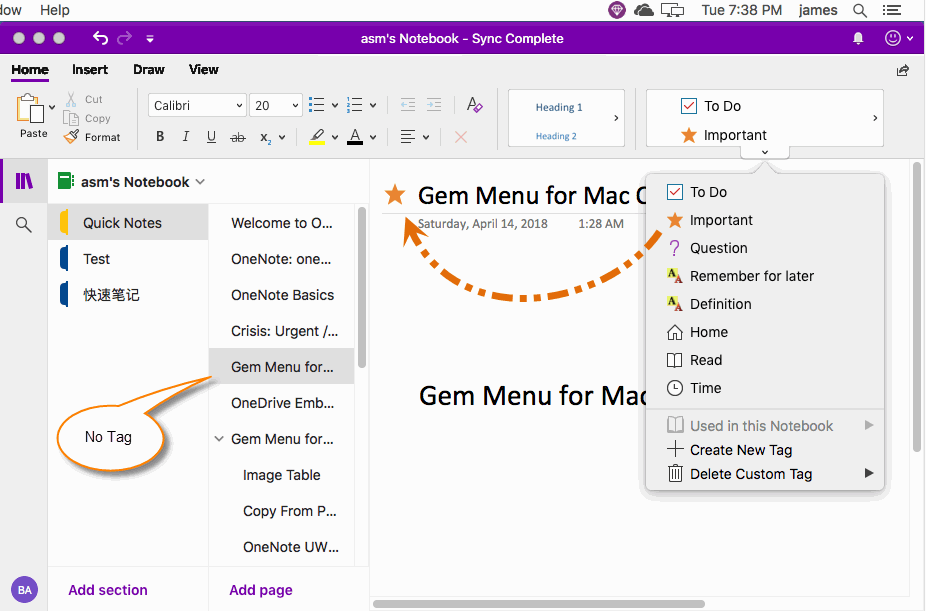The width and height of the screenshot is (926, 611).
Task: Click the Copy icon
Action: (71, 118)
